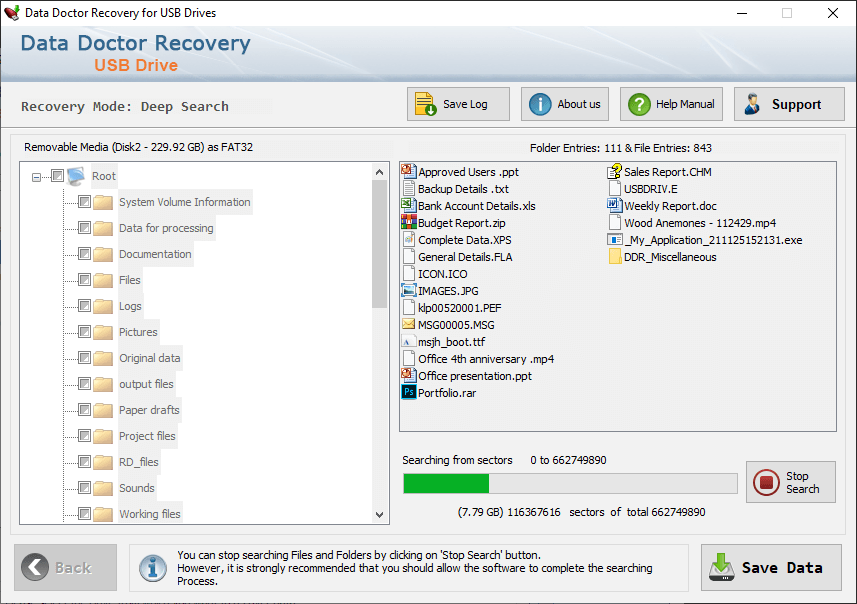857x604 pixels.
Task: Click the Approved Users .ppt file icon
Action: (x=408, y=172)
